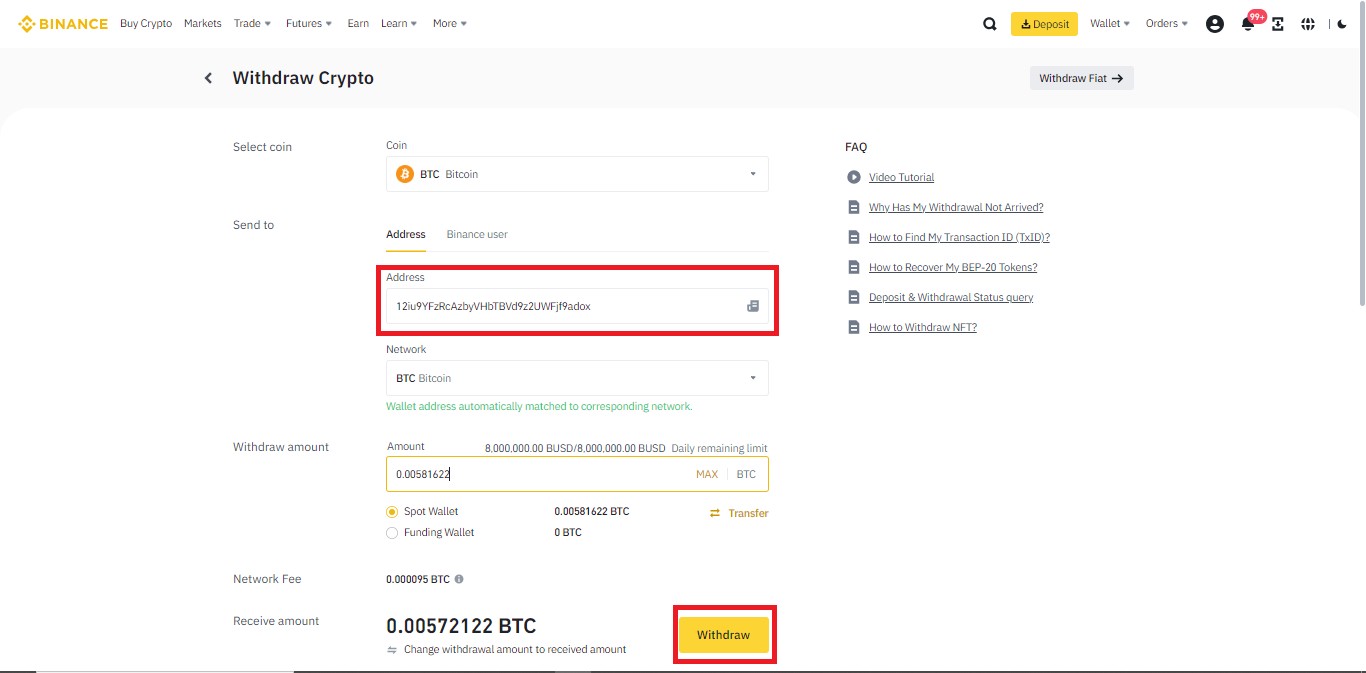Click the FAQ heading
The width and height of the screenshot is (1366, 673).
[856, 147]
